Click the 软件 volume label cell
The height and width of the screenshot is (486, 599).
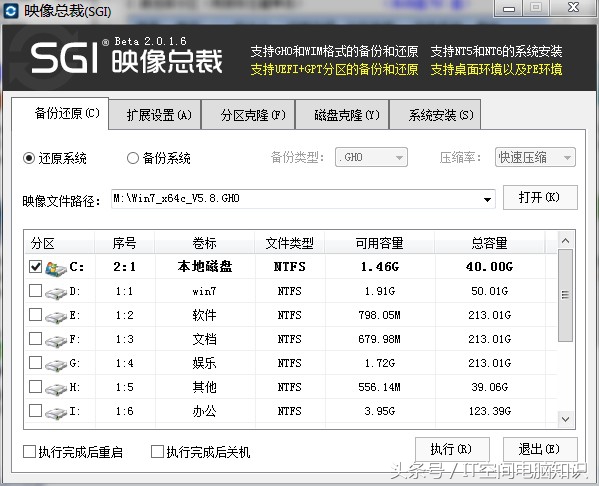204,315
